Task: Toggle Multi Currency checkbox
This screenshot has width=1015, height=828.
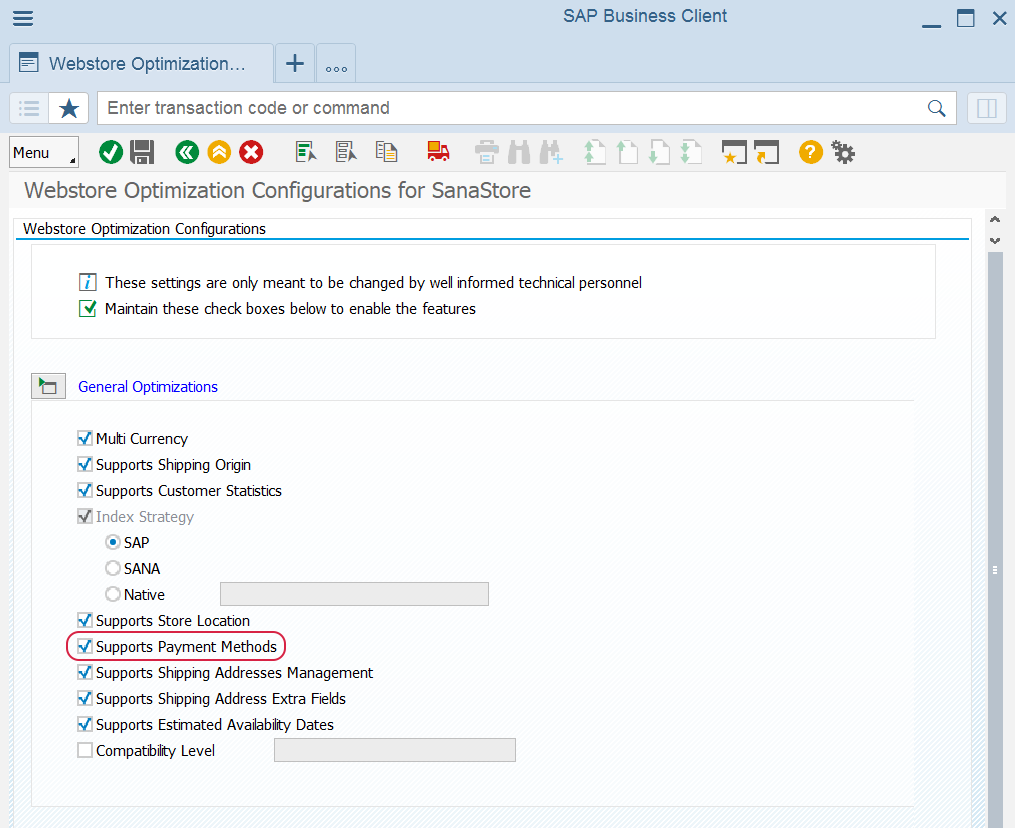Action: pyautogui.click(x=85, y=438)
